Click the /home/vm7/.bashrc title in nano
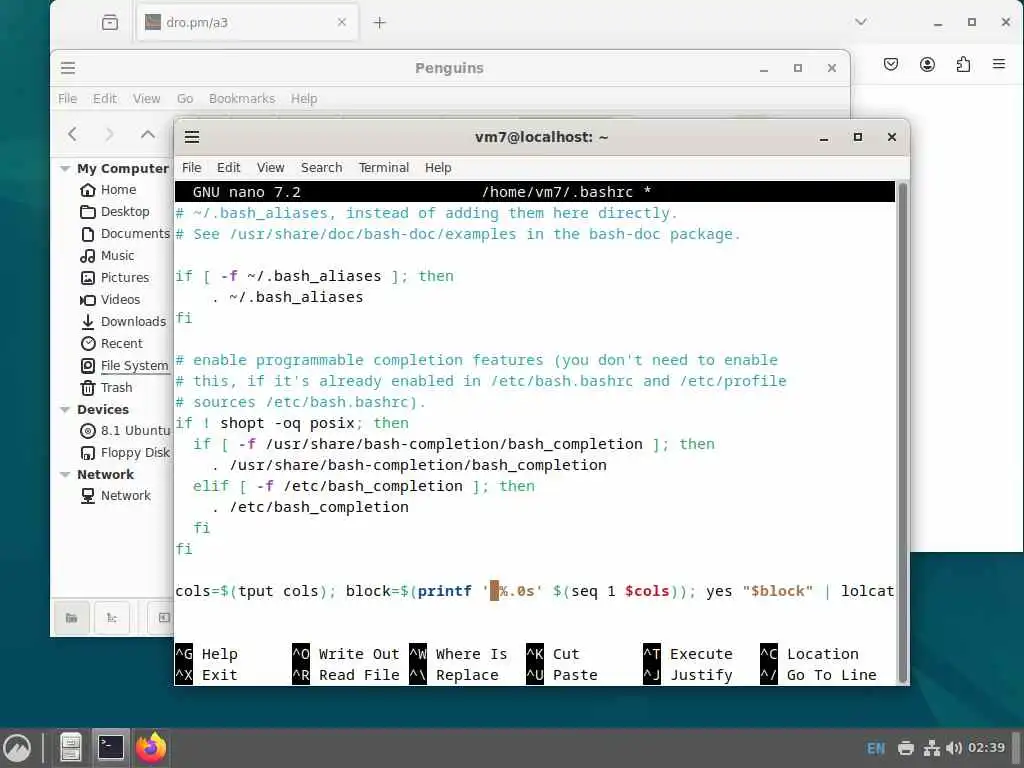 557,192
